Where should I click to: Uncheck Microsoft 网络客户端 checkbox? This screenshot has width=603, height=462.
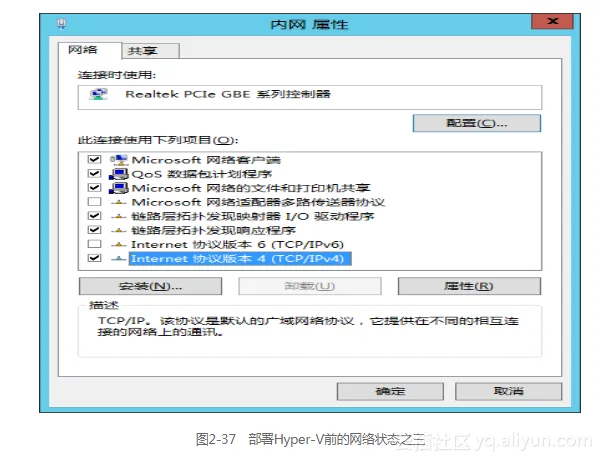click(94, 160)
